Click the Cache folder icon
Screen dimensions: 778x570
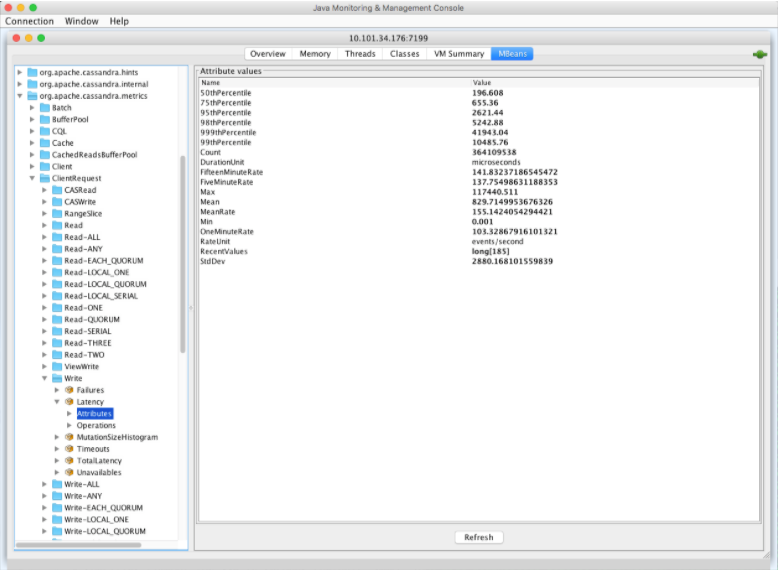pos(45,143)
